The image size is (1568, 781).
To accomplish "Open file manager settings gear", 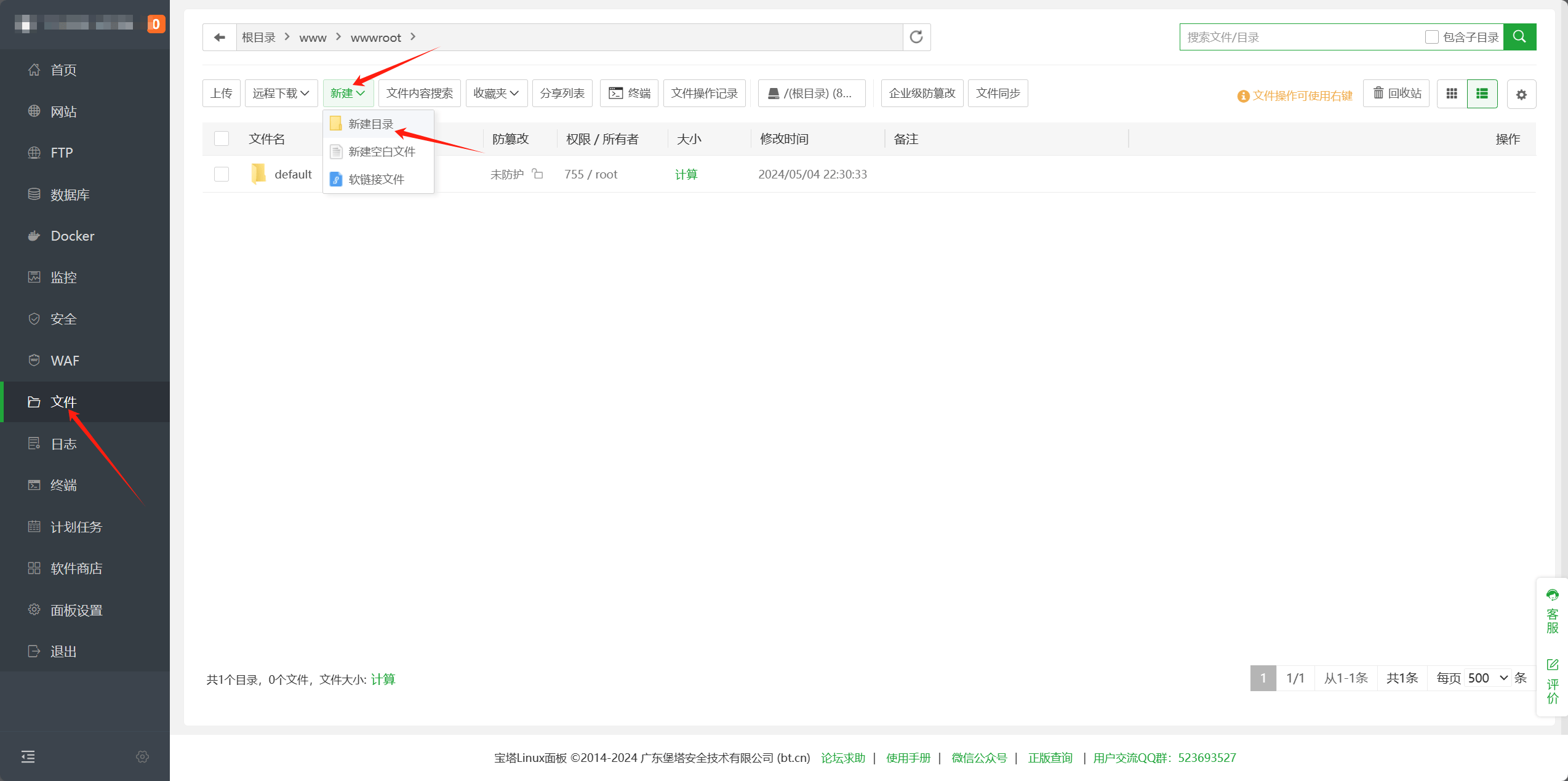I will [x=1521, y=95].
